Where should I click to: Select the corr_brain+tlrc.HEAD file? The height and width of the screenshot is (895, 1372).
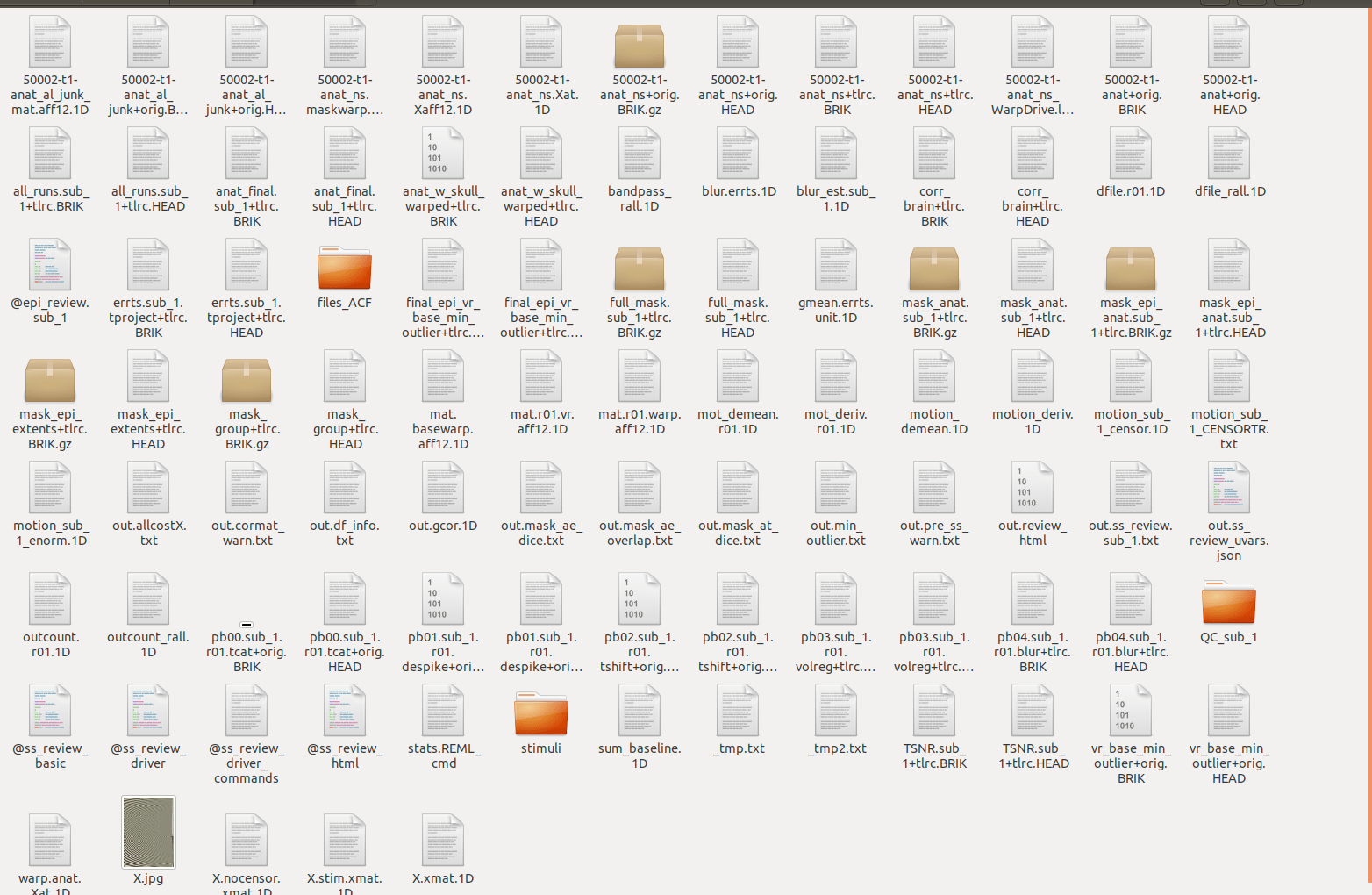tap(1033, 153)
